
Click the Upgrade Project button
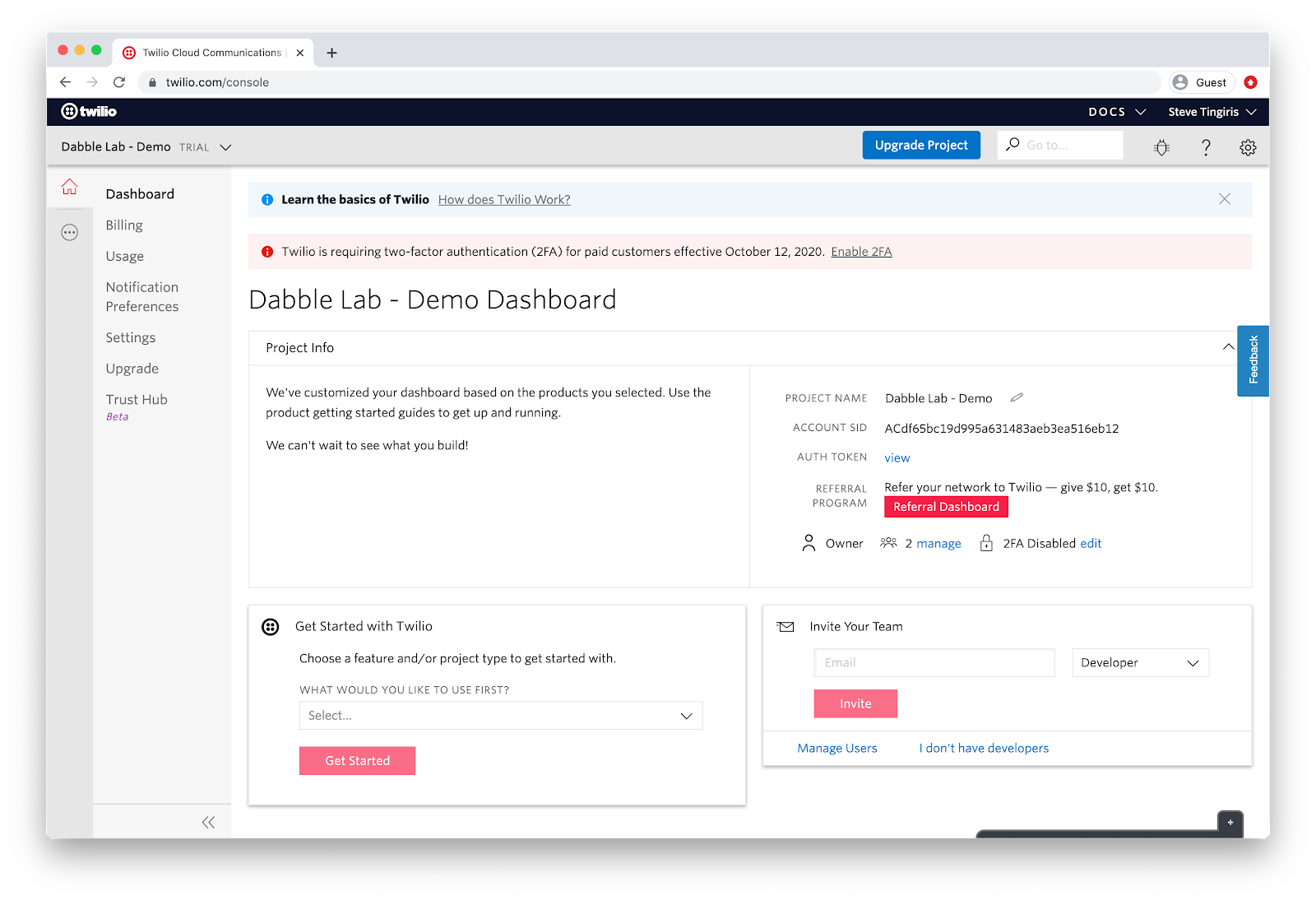pos(921,146)
